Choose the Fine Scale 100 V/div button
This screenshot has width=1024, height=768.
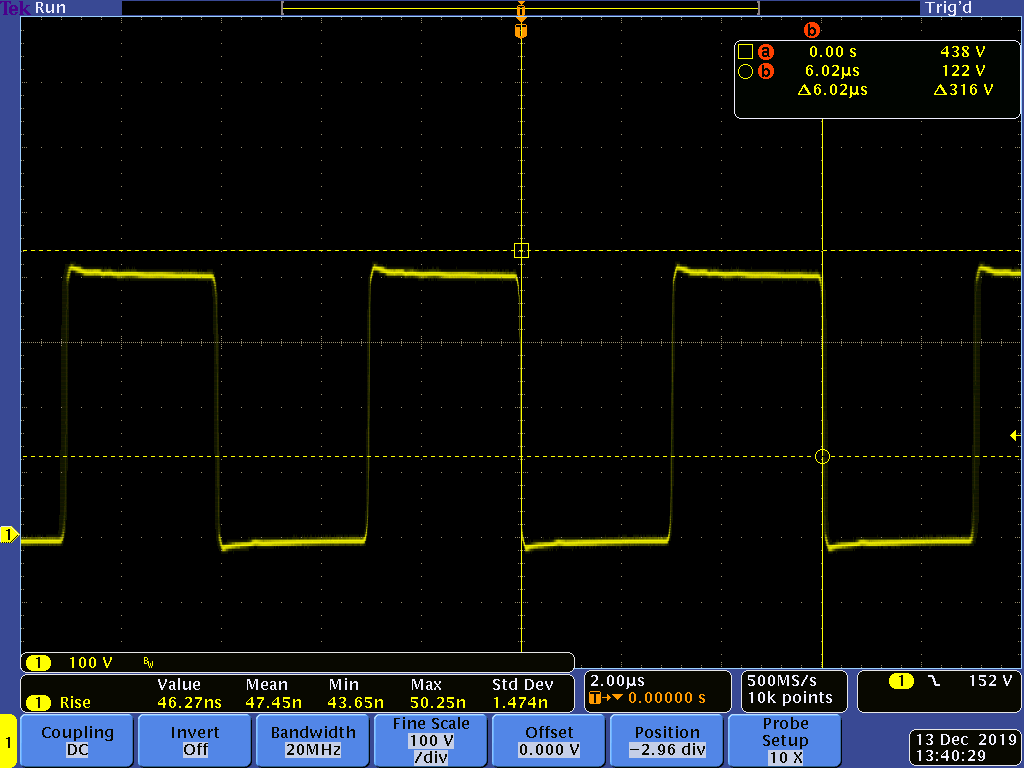(x=430, y=740)
